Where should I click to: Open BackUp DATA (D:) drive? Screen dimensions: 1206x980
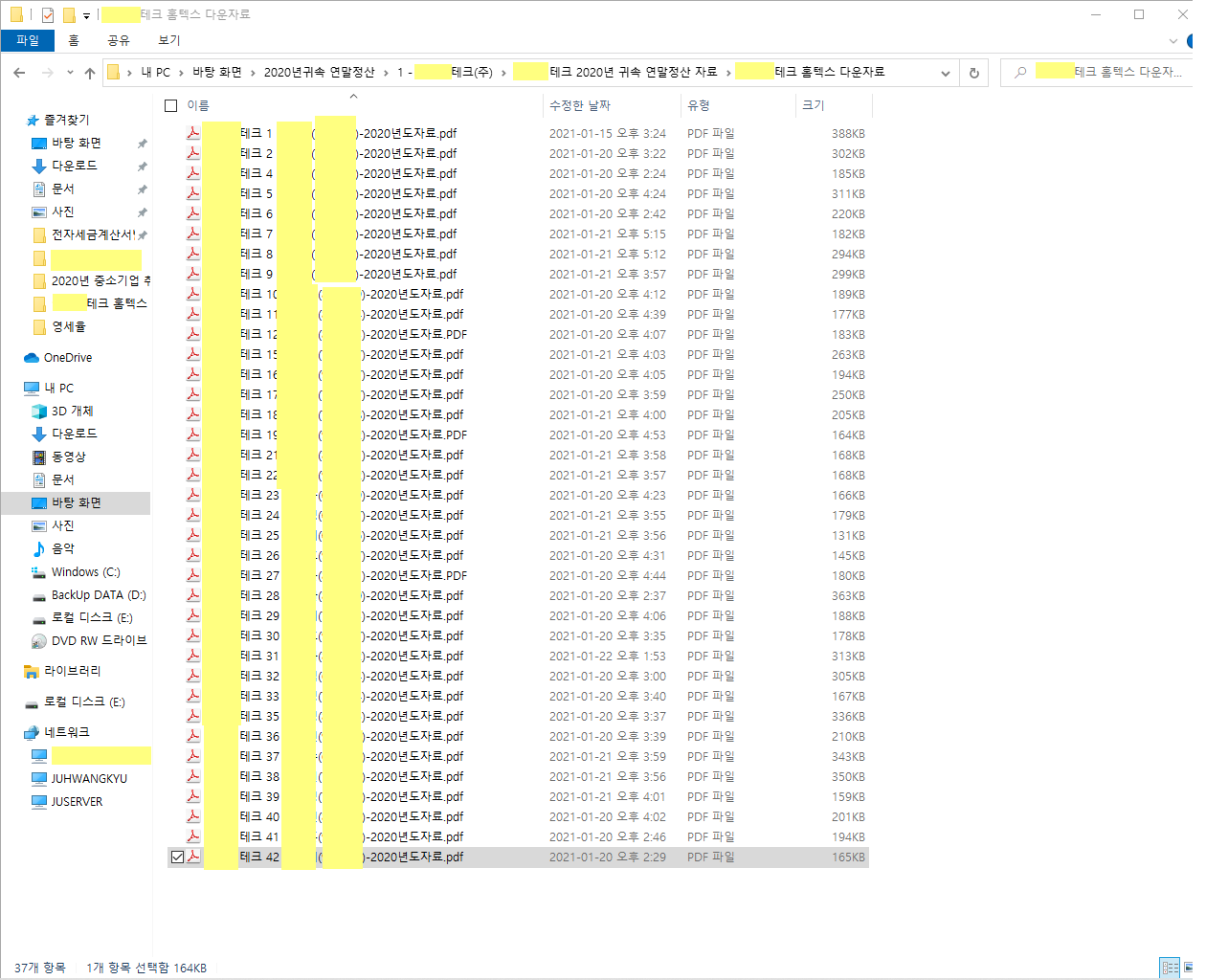click(99, 595)
